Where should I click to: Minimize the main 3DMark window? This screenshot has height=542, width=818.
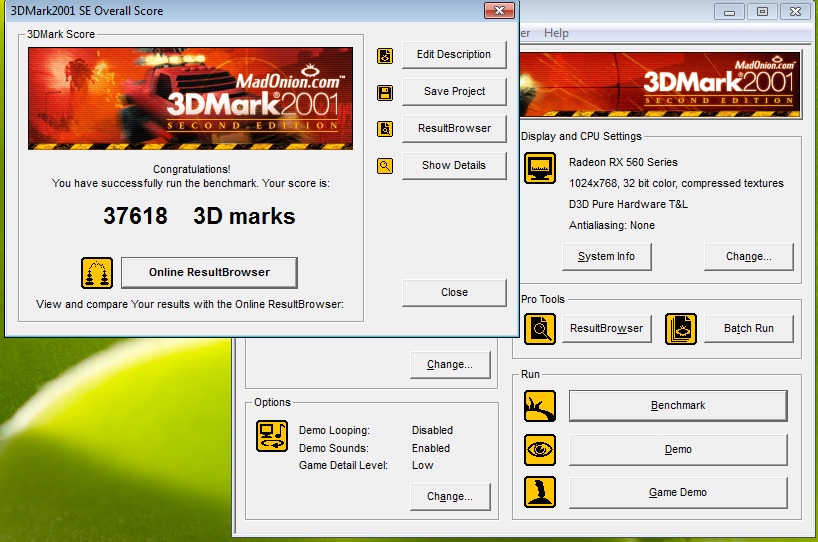coord(729,11)
